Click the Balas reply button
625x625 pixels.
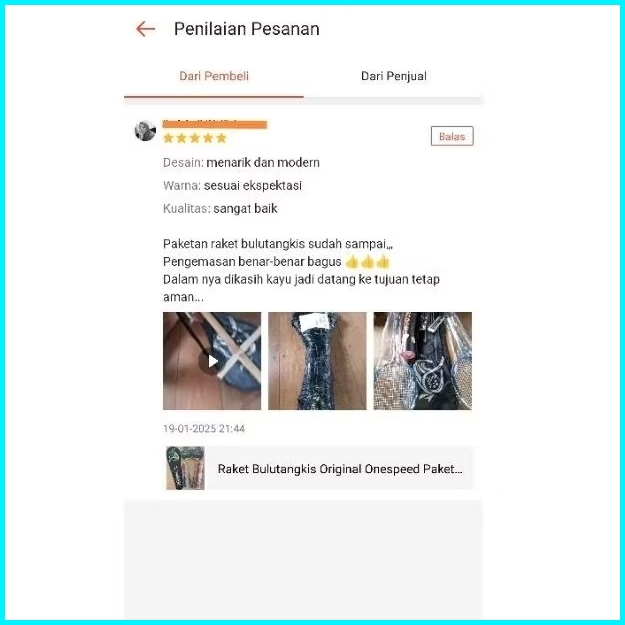pos(452,136)
